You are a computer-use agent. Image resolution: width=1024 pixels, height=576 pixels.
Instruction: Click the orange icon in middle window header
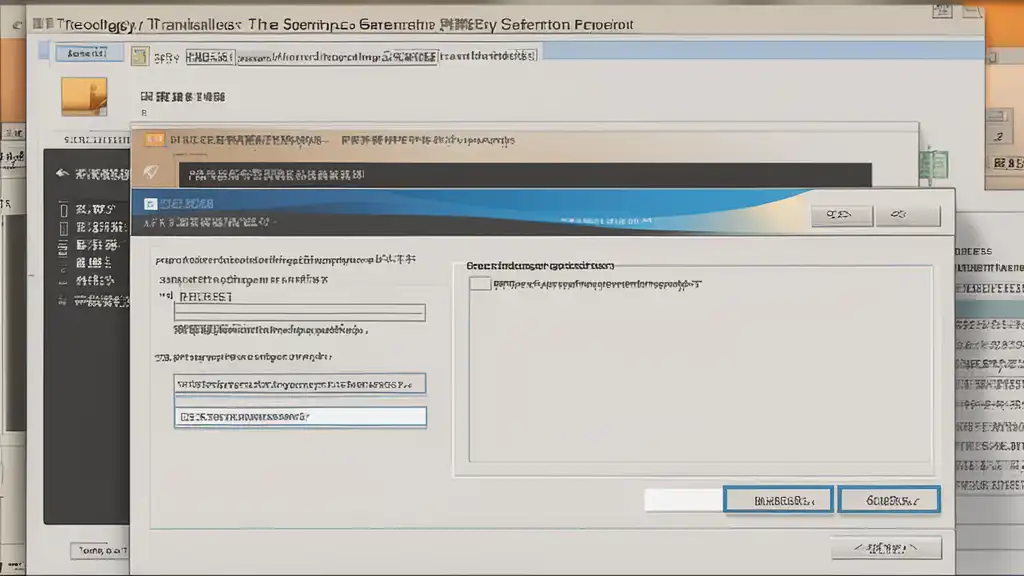pos(155,139)
